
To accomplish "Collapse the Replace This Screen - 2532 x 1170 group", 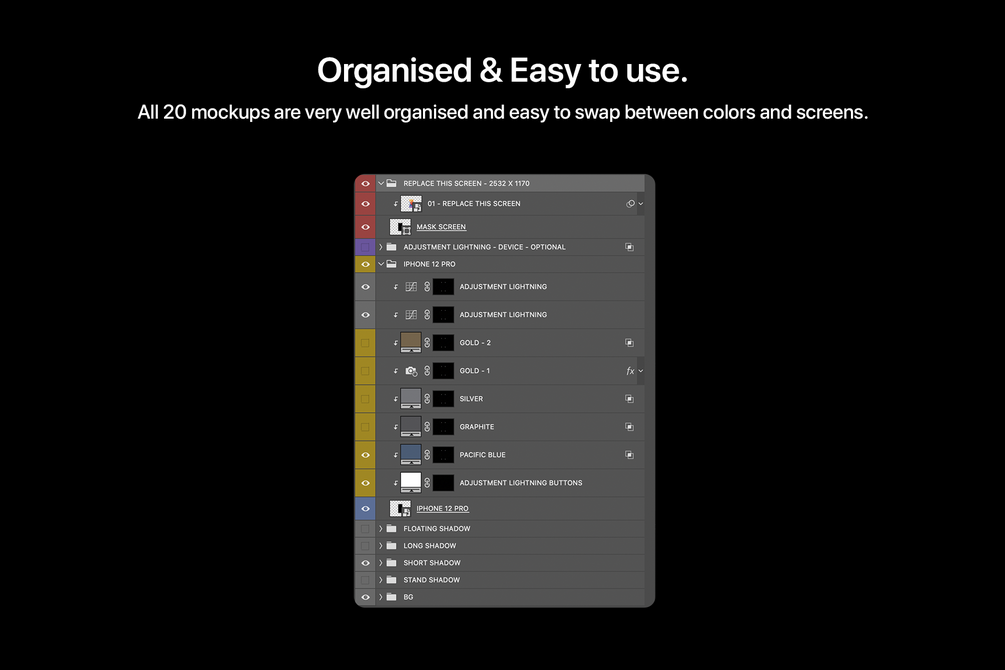I will click(x=381, y=183).
